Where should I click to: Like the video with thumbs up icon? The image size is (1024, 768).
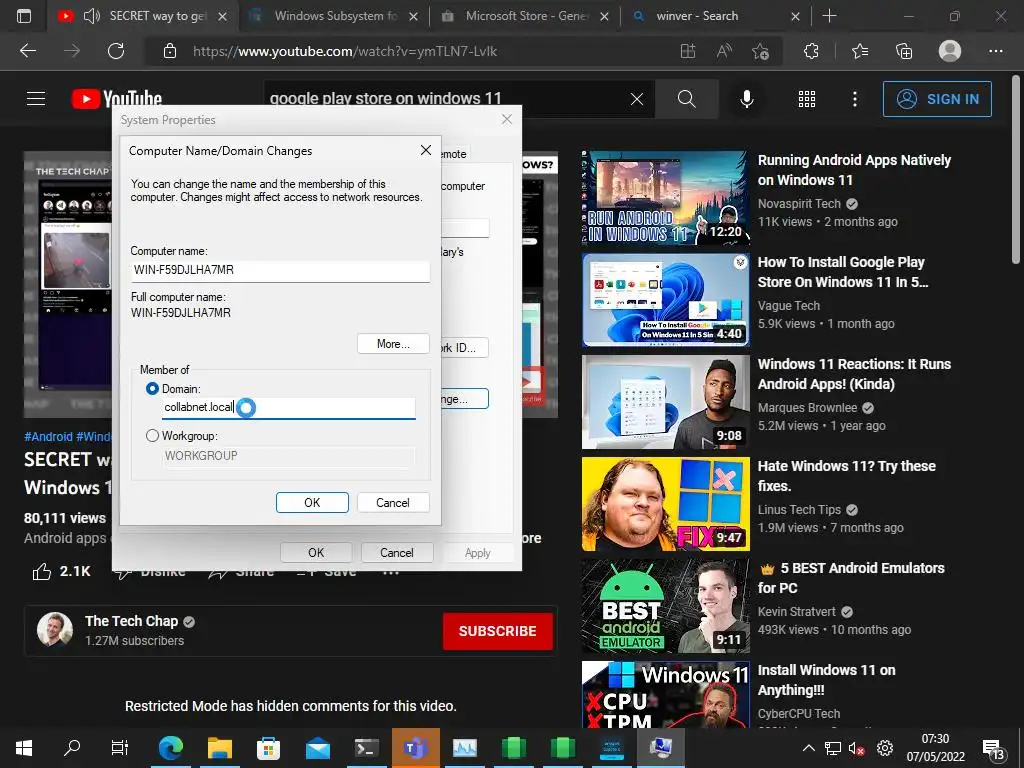pyautogui.click(x=42, y=571)
